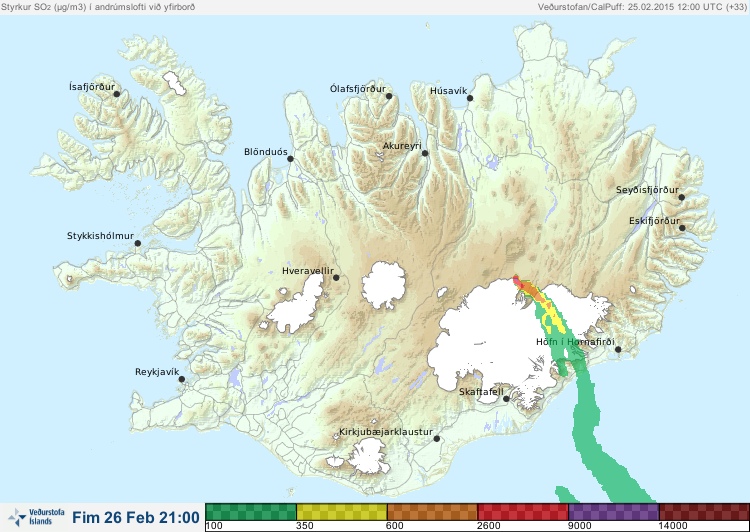Click the forecast time Fim 26 Feb 21:00
This screenshot has height=532, width=750.
136,517
